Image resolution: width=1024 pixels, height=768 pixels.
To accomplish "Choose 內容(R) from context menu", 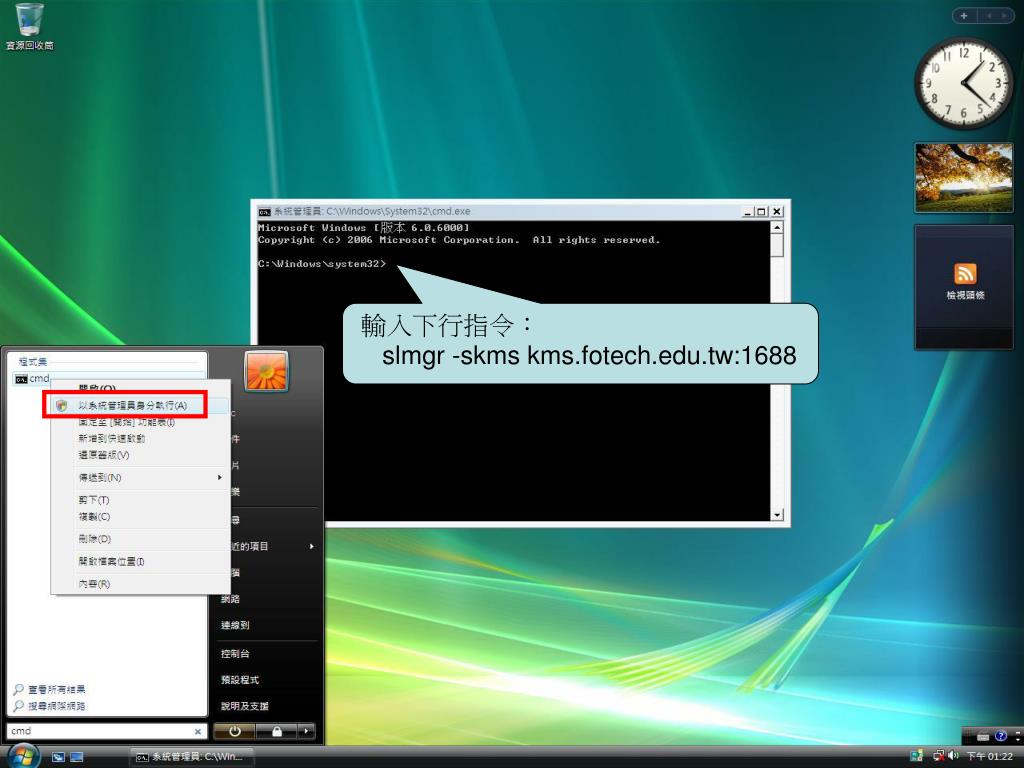I will click(x=95, y=584).
